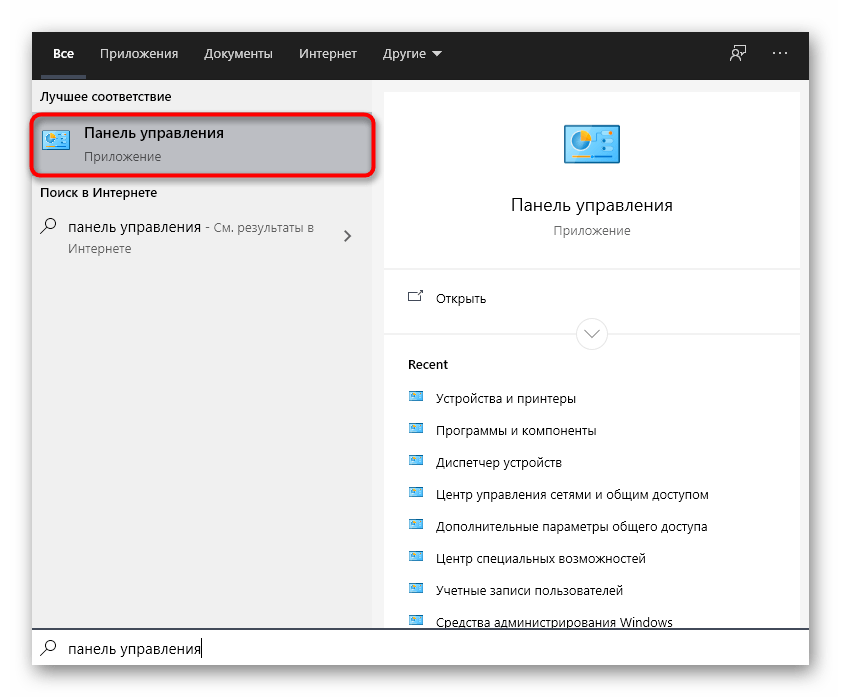Click the Панель управления preview icon
Viewport: 841px width, 697px height.
(591, 143)
